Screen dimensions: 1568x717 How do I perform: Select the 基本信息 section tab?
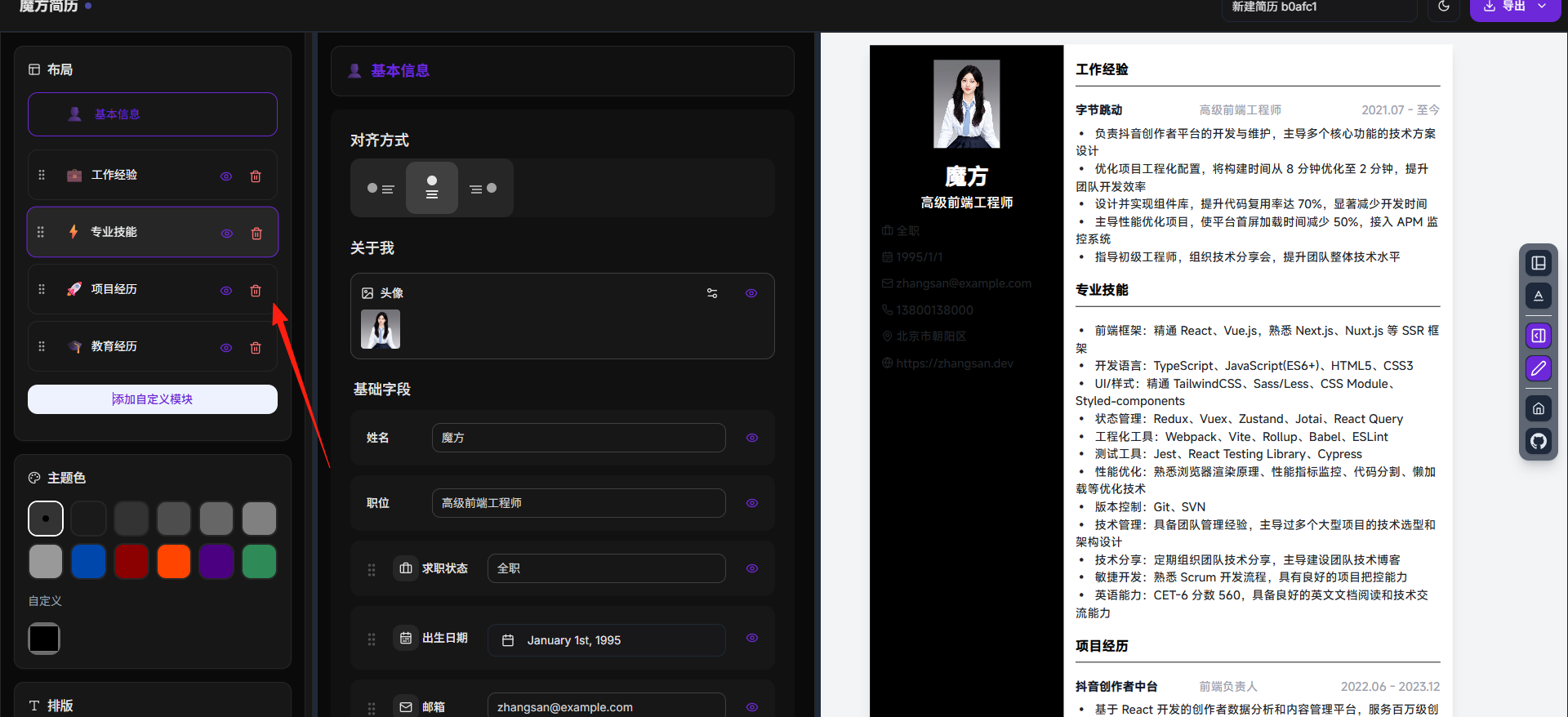[153, 114]
